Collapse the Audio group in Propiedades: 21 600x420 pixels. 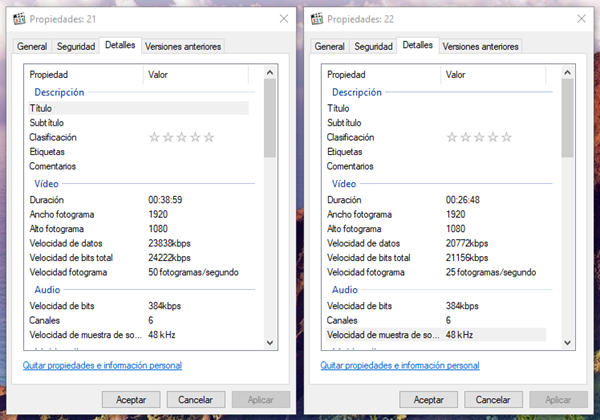(47, 290)
